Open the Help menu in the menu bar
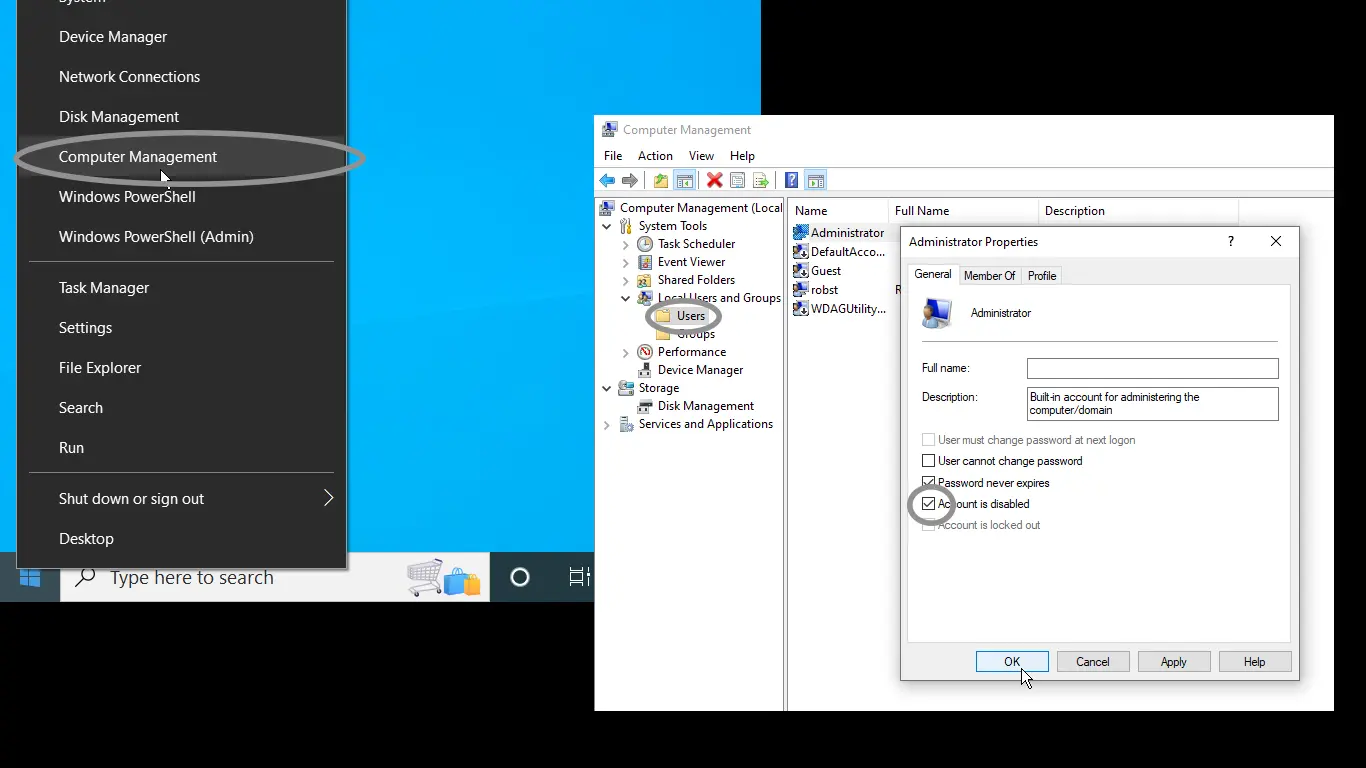The width and height of the screenshot is (1366, 768). (x=742, y=156)
